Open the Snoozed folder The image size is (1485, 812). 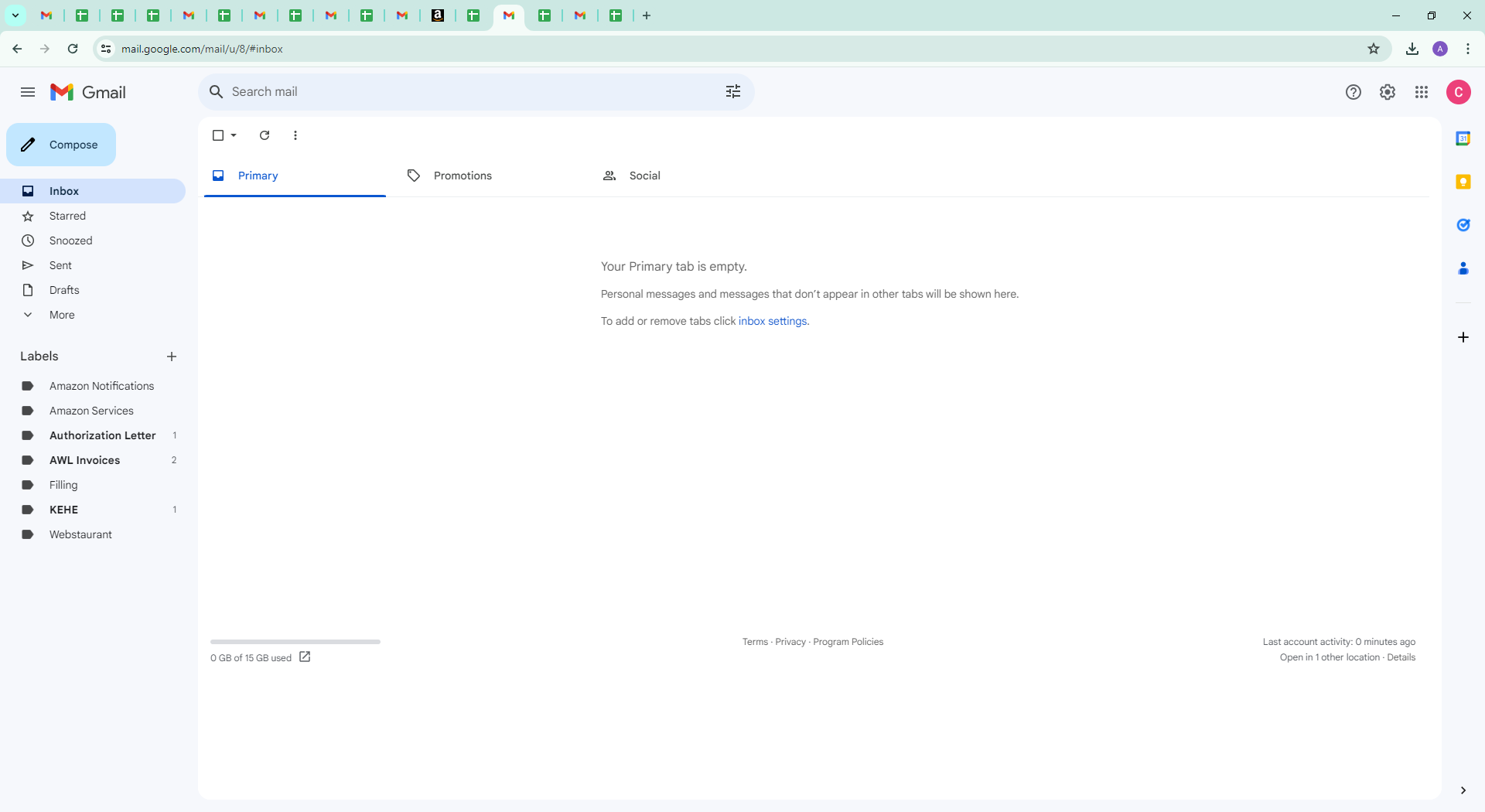click(93, 241)
